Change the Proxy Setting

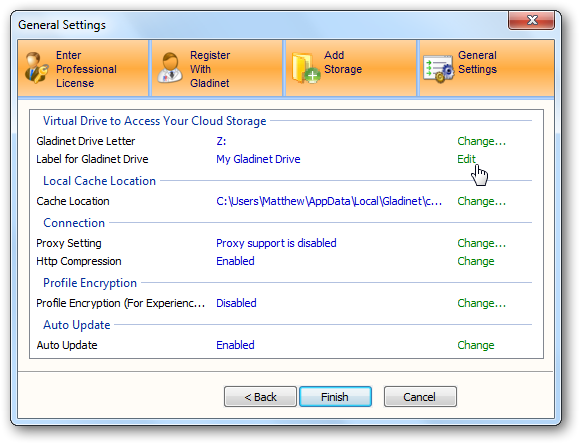481,243
